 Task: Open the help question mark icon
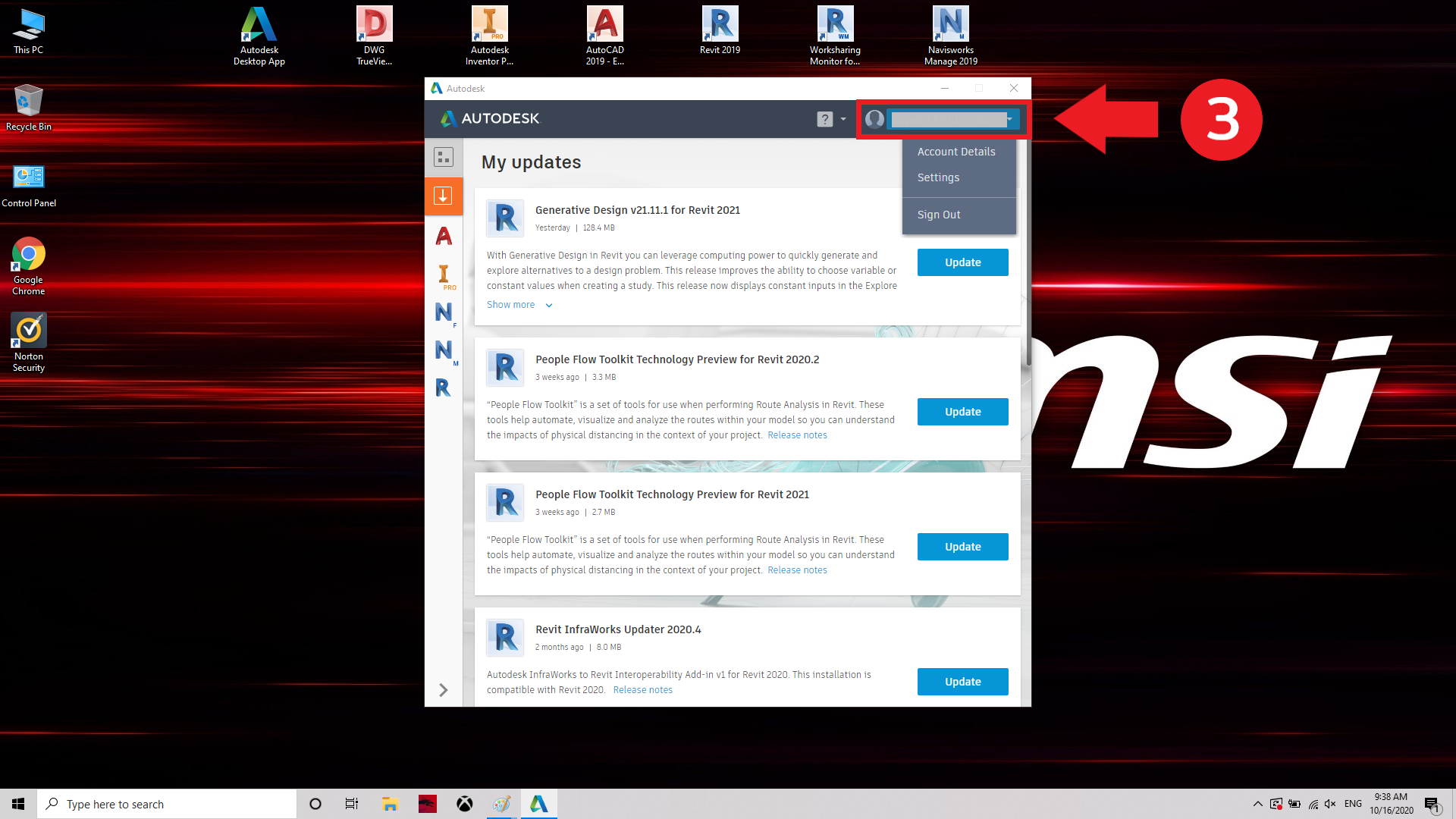824,119
